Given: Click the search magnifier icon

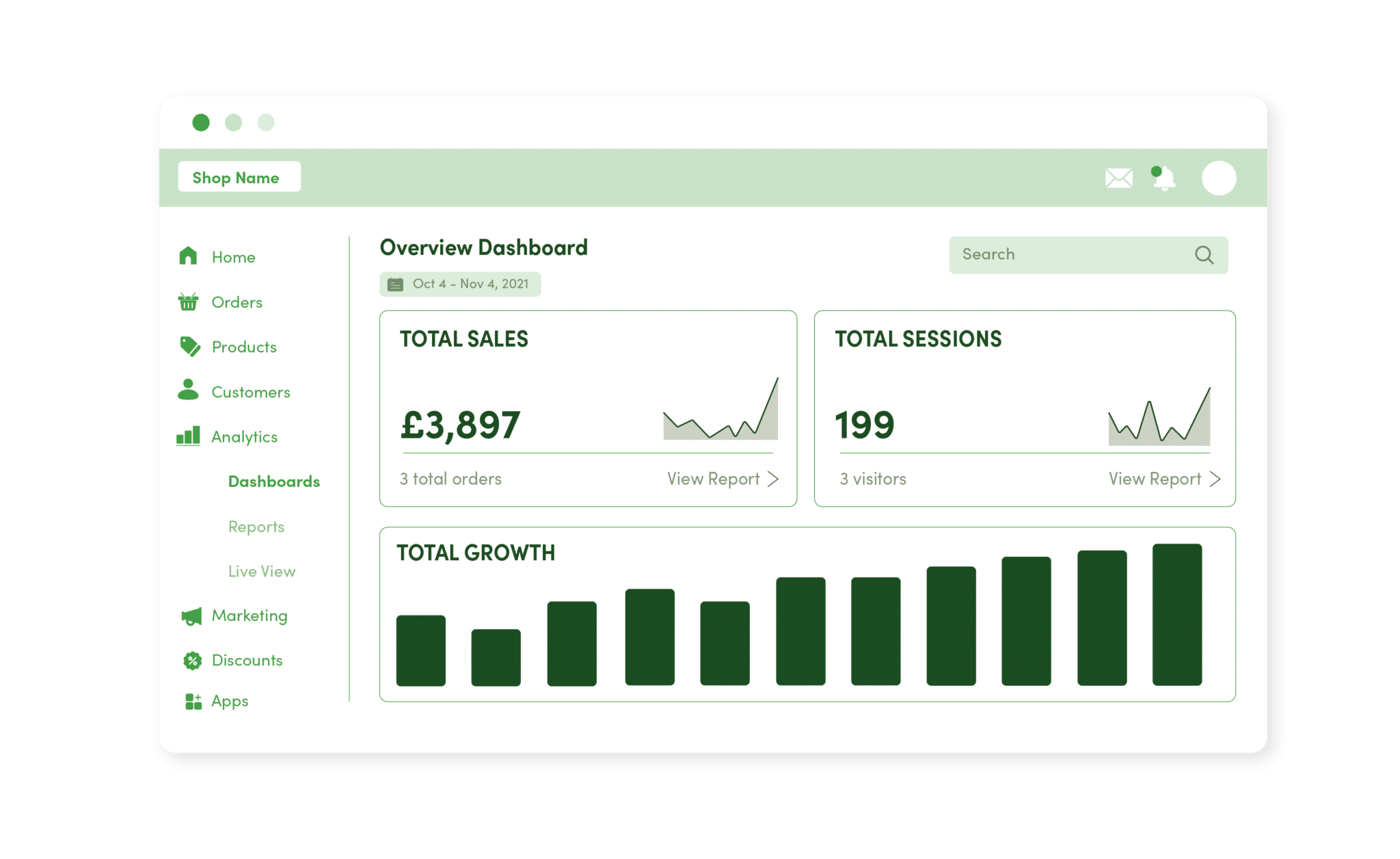Looking at the screenshot, I should 1204,255.
